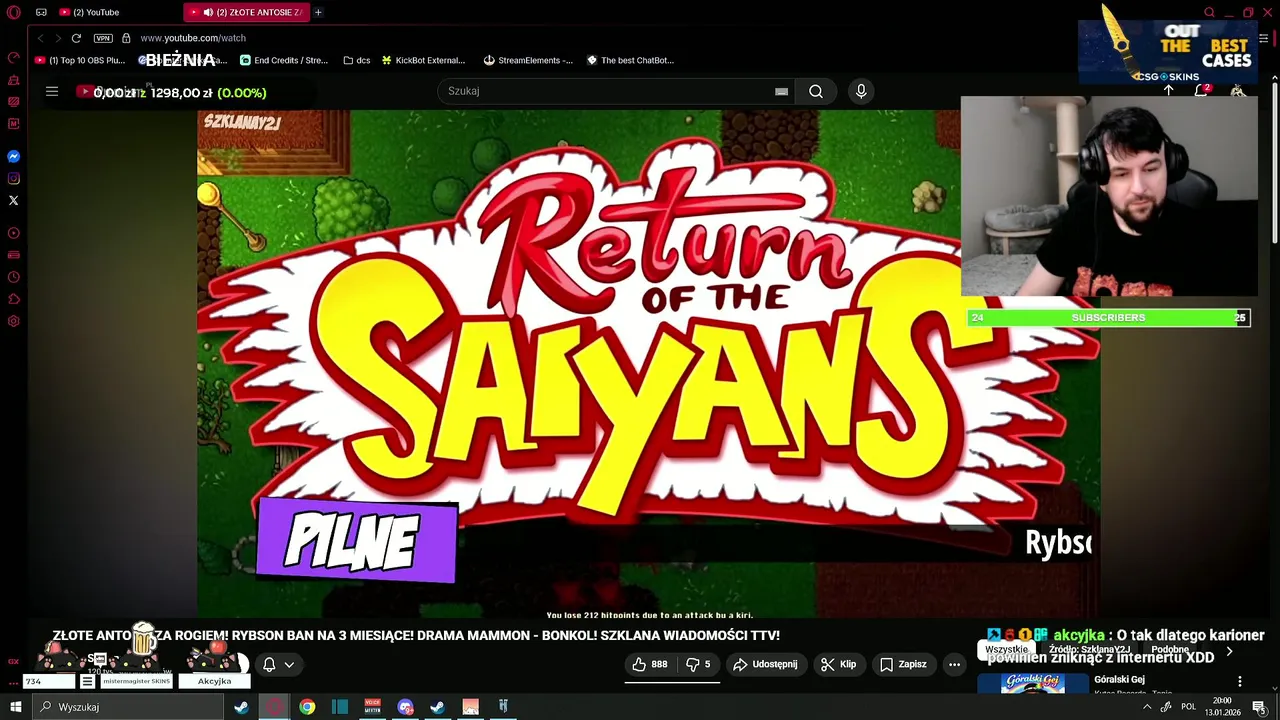This screenshot has height=720, width=1280.
Task: Click the 'PILNE' banner in the video
Action: 357,540
